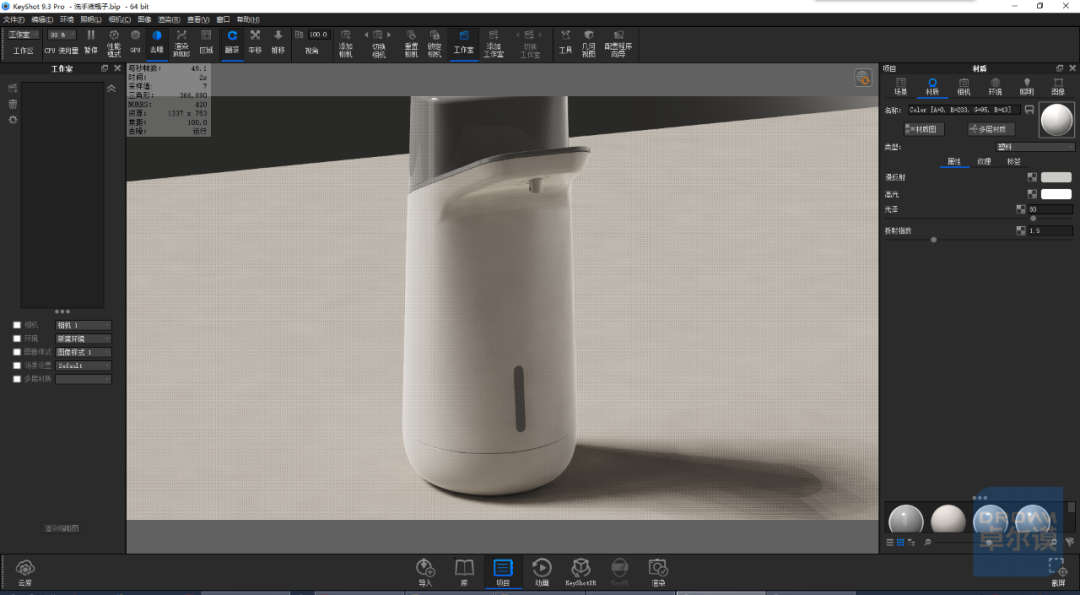Toggle 漫反射 texture checker icon

[1032, 178]
